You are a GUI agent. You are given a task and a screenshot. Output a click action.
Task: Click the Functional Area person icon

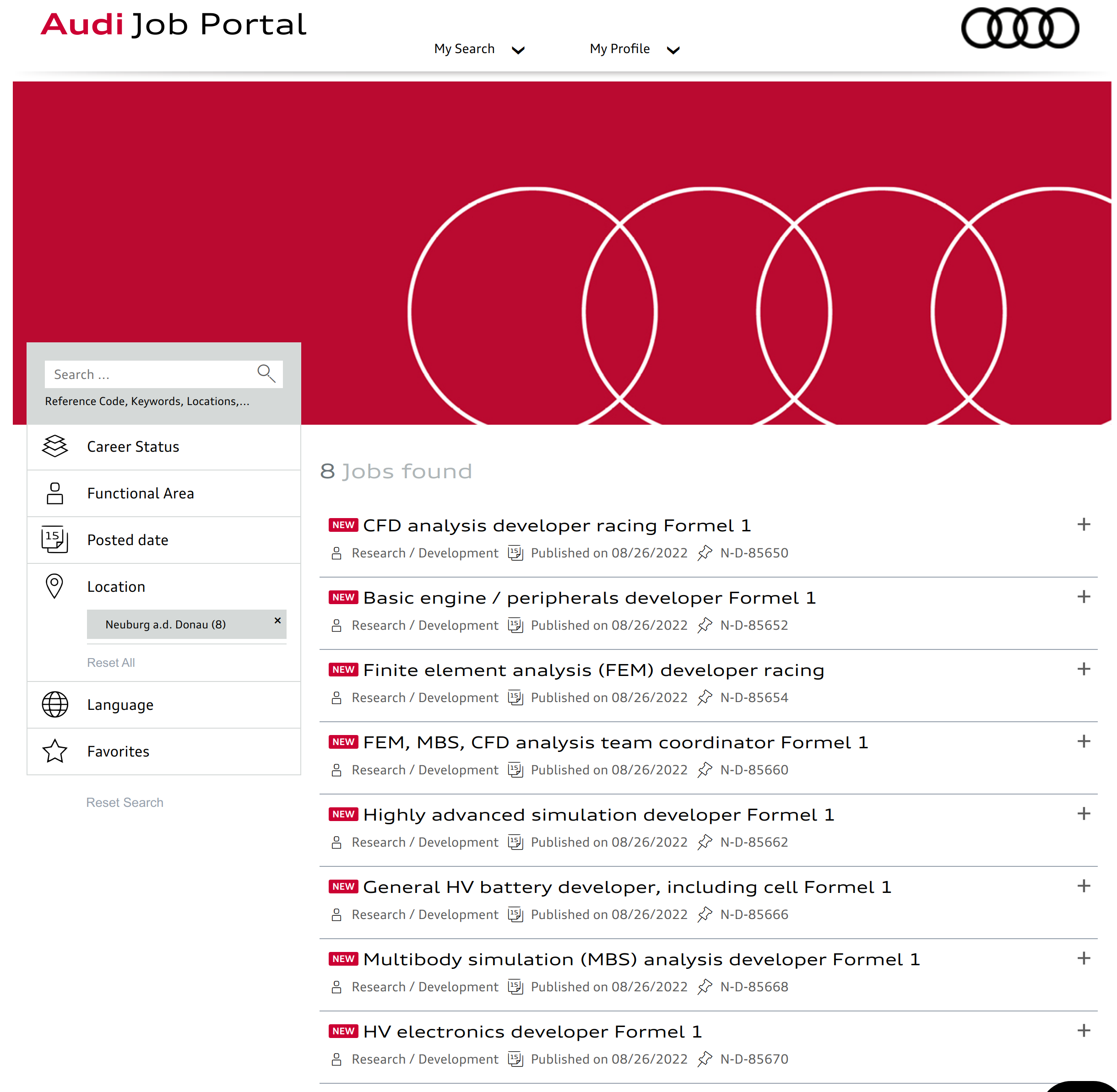[55, 493]
